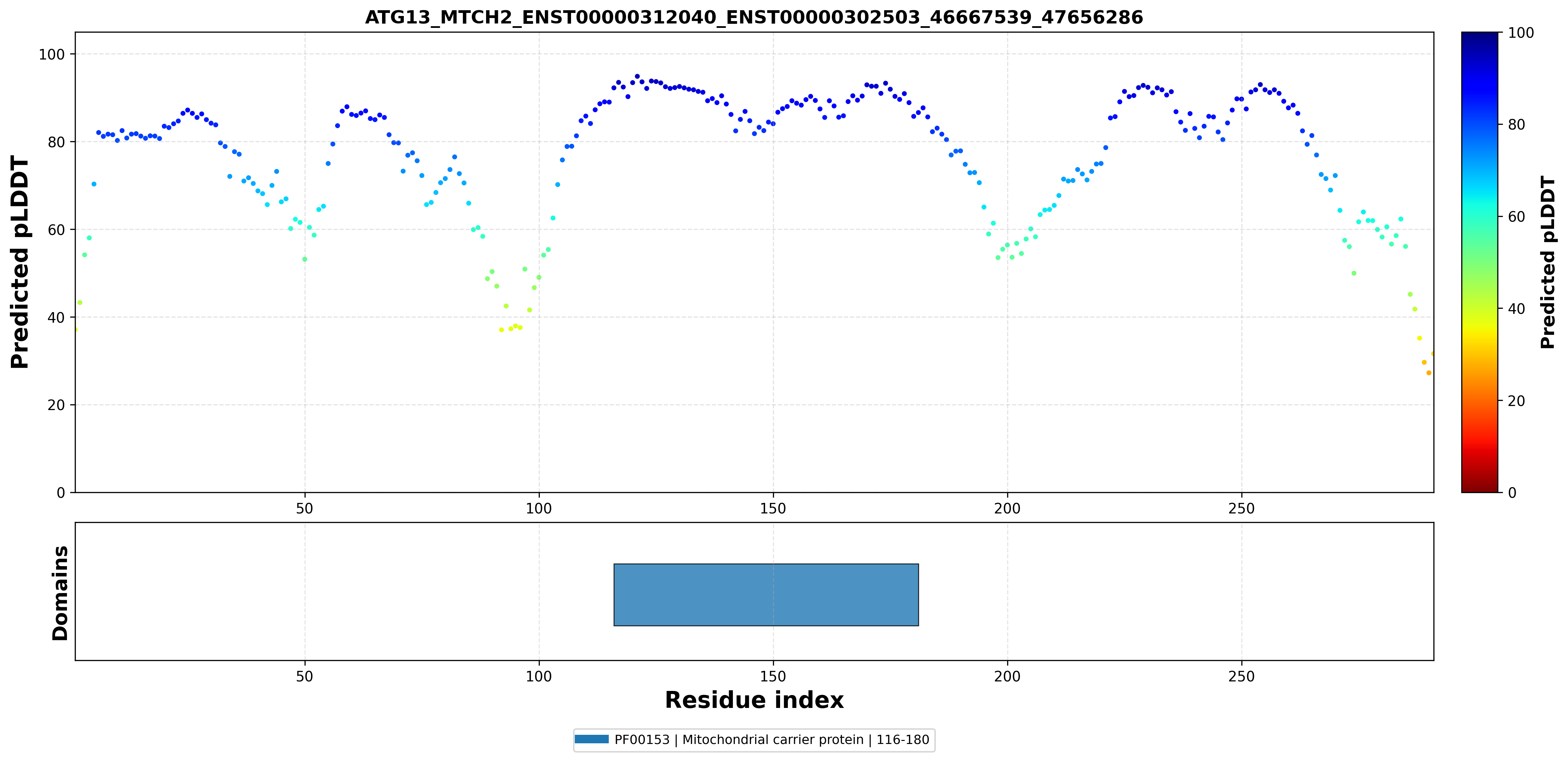
Task: Click the x-axis tick 150 under domains panel
Action: [x=773, y=676]
